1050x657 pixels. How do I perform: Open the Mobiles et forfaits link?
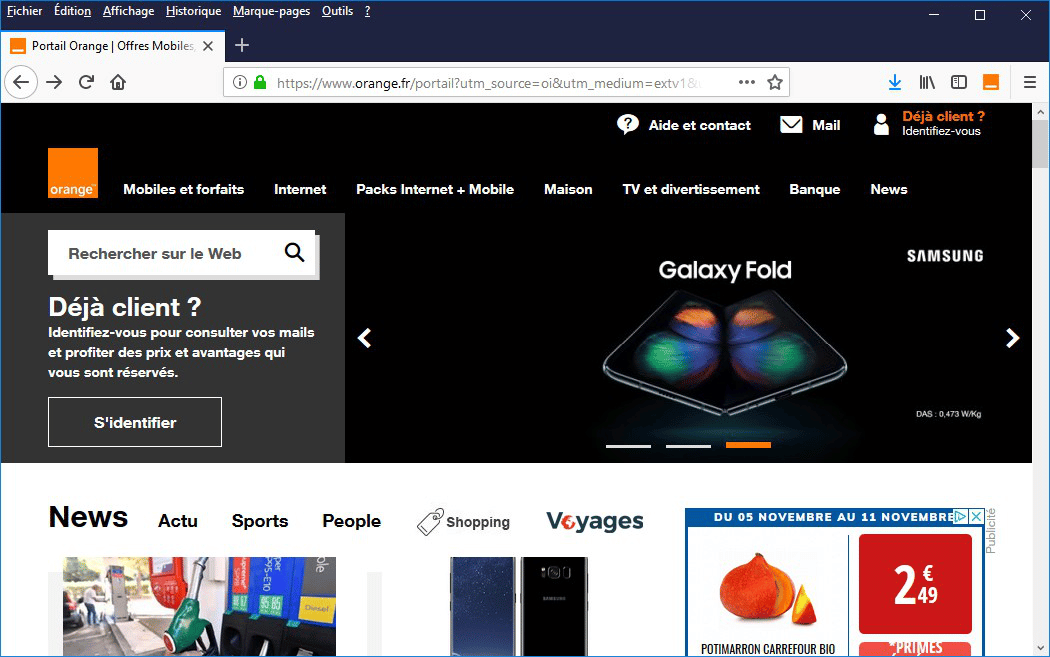[183, 189]
